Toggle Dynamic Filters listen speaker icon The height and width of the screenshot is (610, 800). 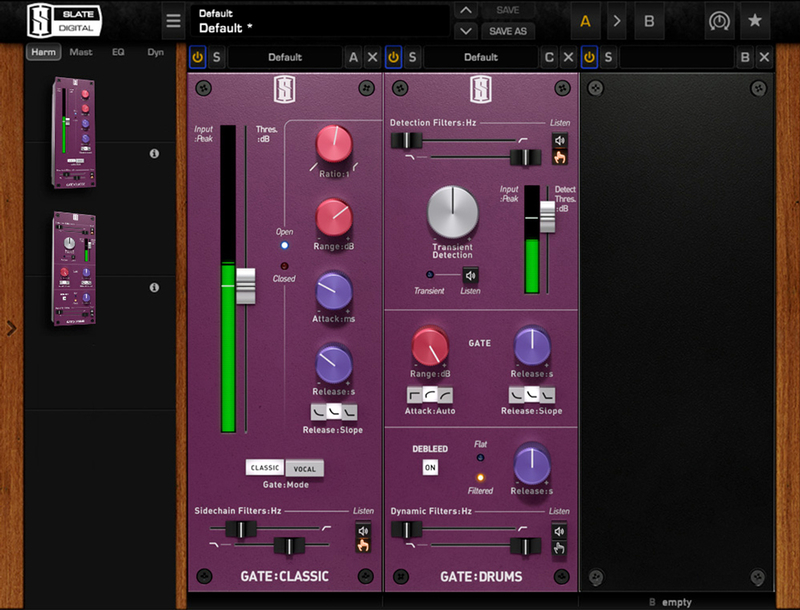(559, 531)
